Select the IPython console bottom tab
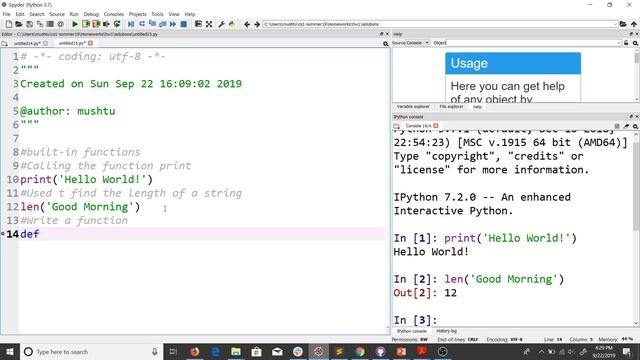This screenshot has height=360, width=640. tap(411, 331)
